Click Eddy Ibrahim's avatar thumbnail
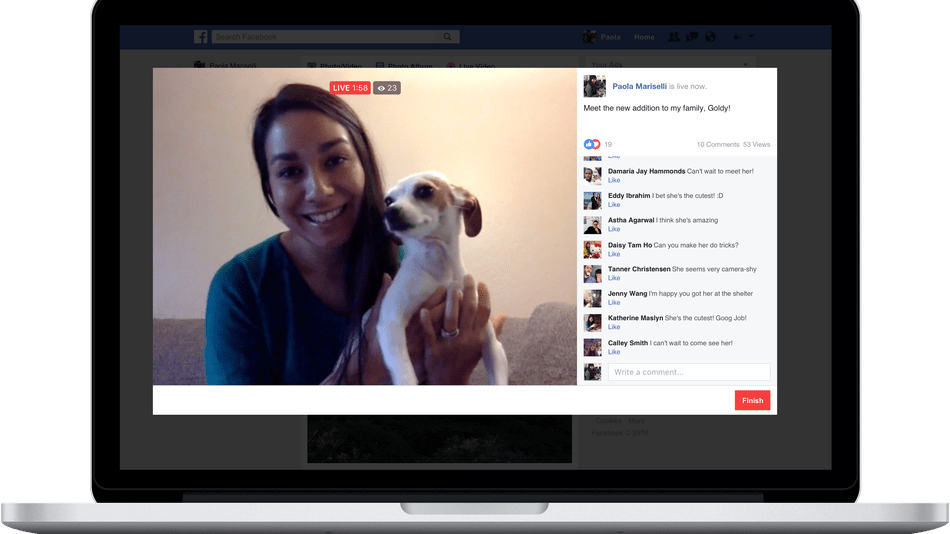 point(592,200)
